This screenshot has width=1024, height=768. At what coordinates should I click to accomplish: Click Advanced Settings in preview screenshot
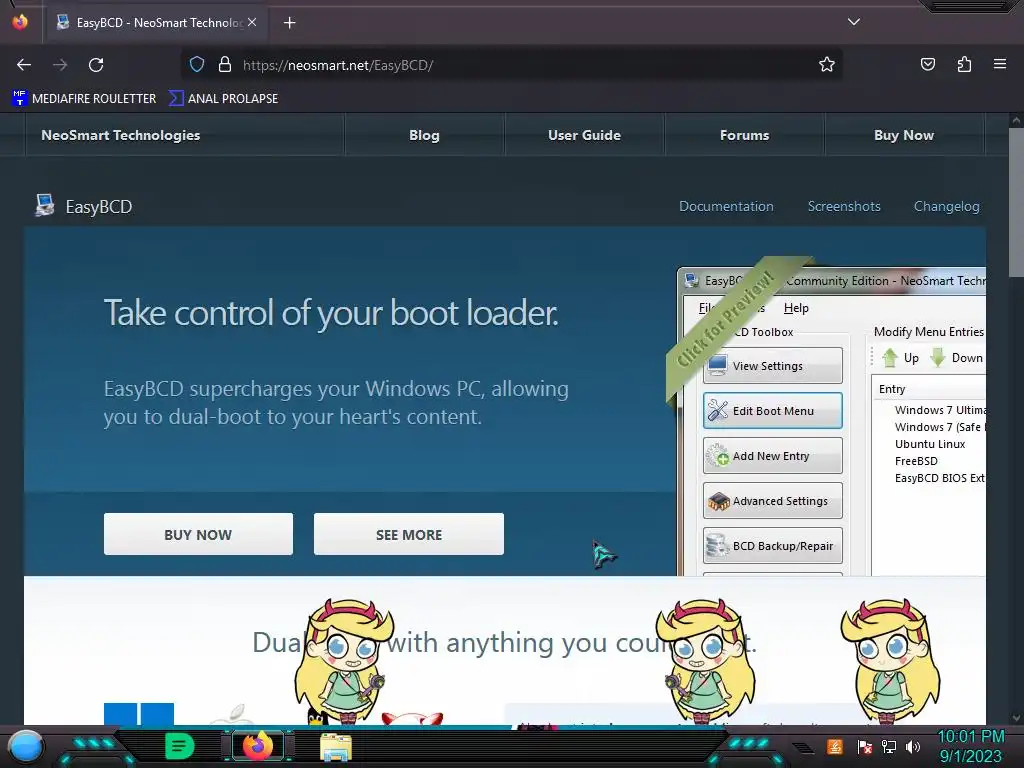(x=773, y=501)
